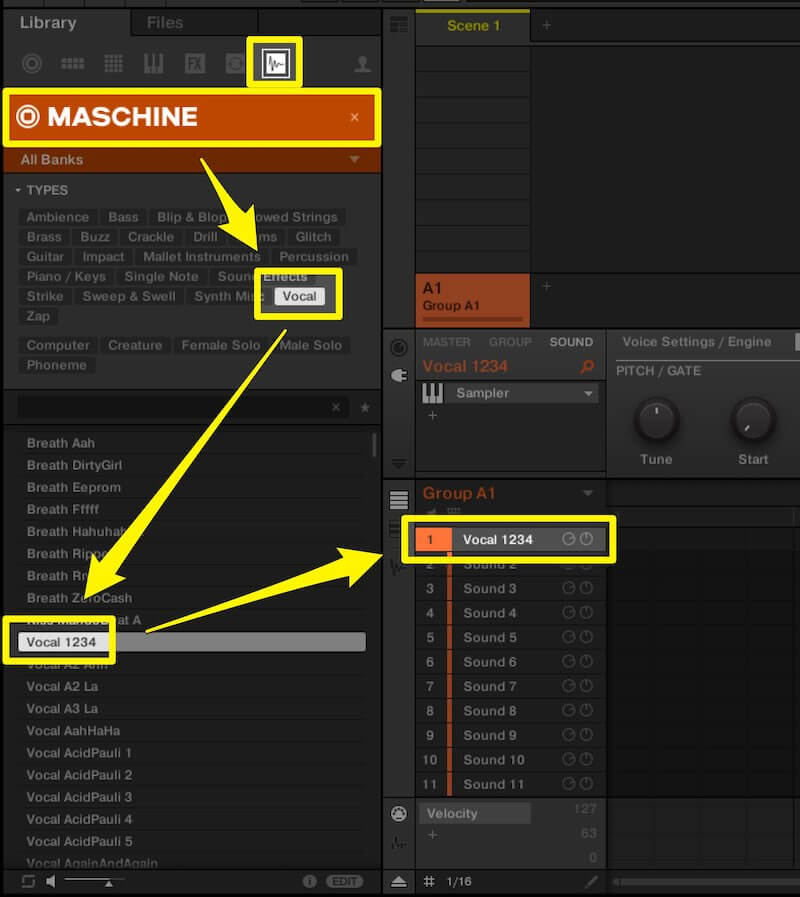Switch to the MASTER tab

point(446,342)
